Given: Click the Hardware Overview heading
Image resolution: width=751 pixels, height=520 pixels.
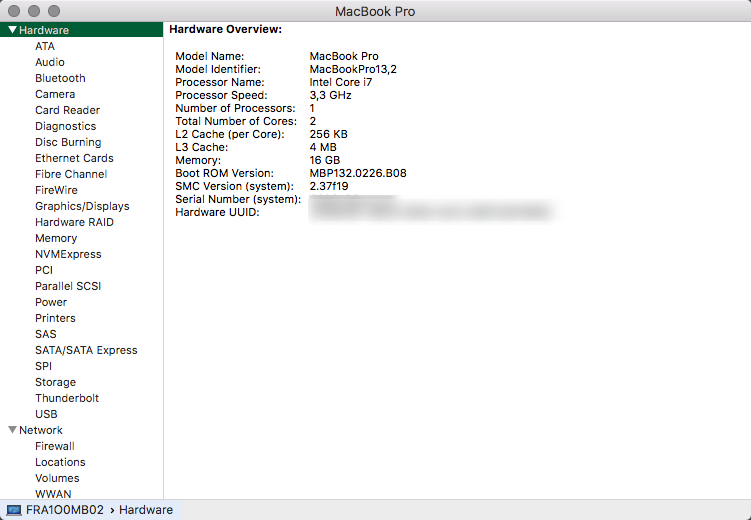Looking at the screenshot, I should 226,29.
